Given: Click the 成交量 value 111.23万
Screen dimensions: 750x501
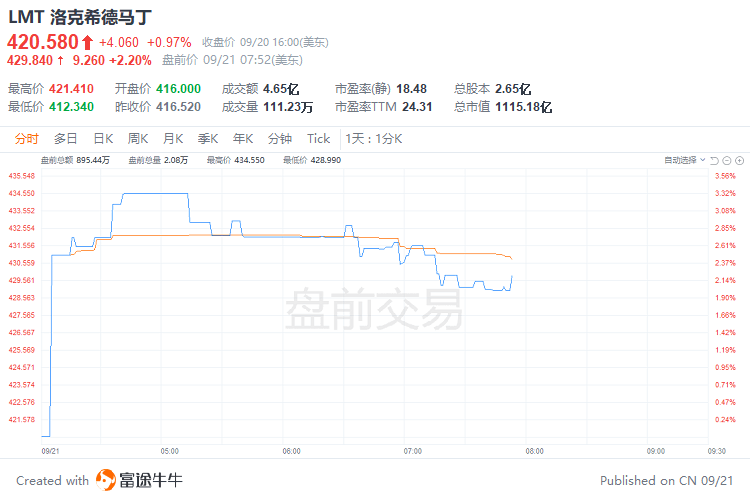Looking at the screenshot, I should 288,107.
